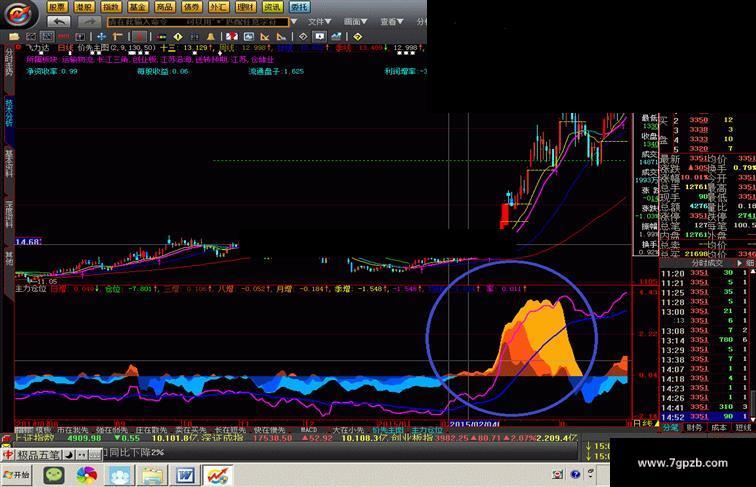The height and width of the screenshot is (487, 756).
Task: Select the 分笔 tab at bottom right
Action: click(x=670, y=428)
